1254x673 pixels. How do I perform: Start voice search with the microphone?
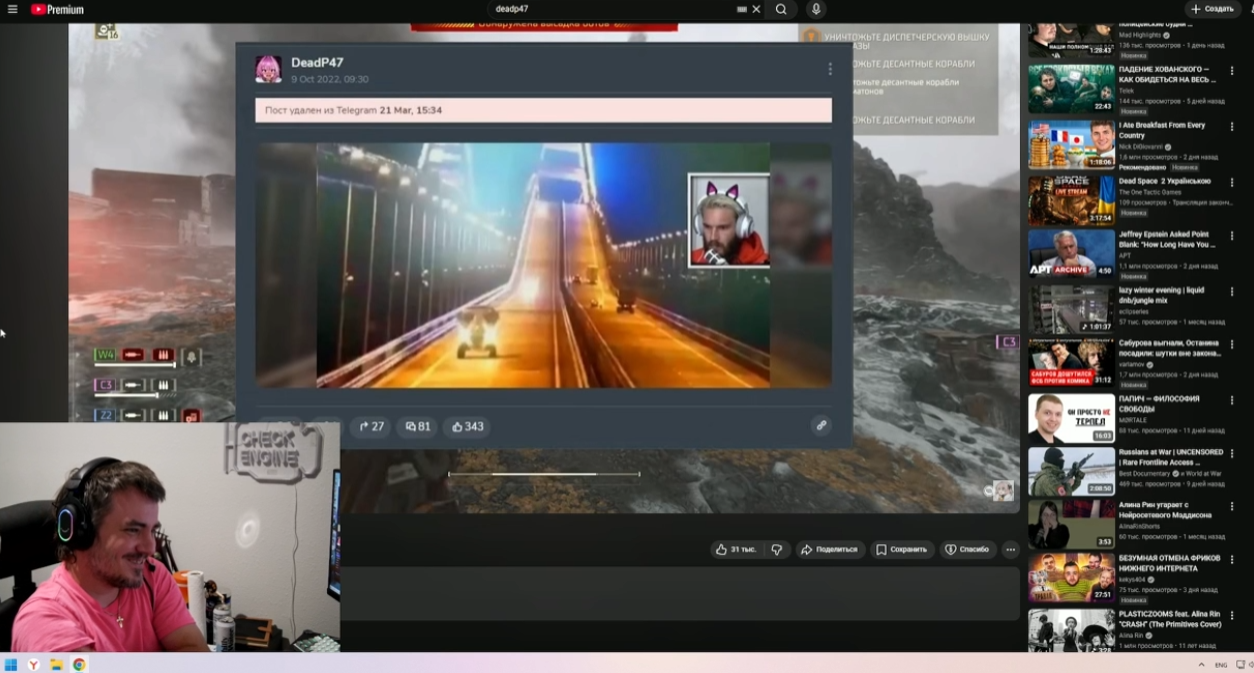click(x=816, y=9)
